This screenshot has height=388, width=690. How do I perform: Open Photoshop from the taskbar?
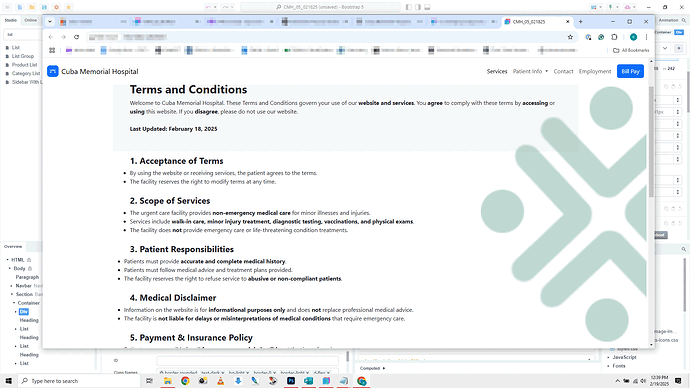(291, 381)
